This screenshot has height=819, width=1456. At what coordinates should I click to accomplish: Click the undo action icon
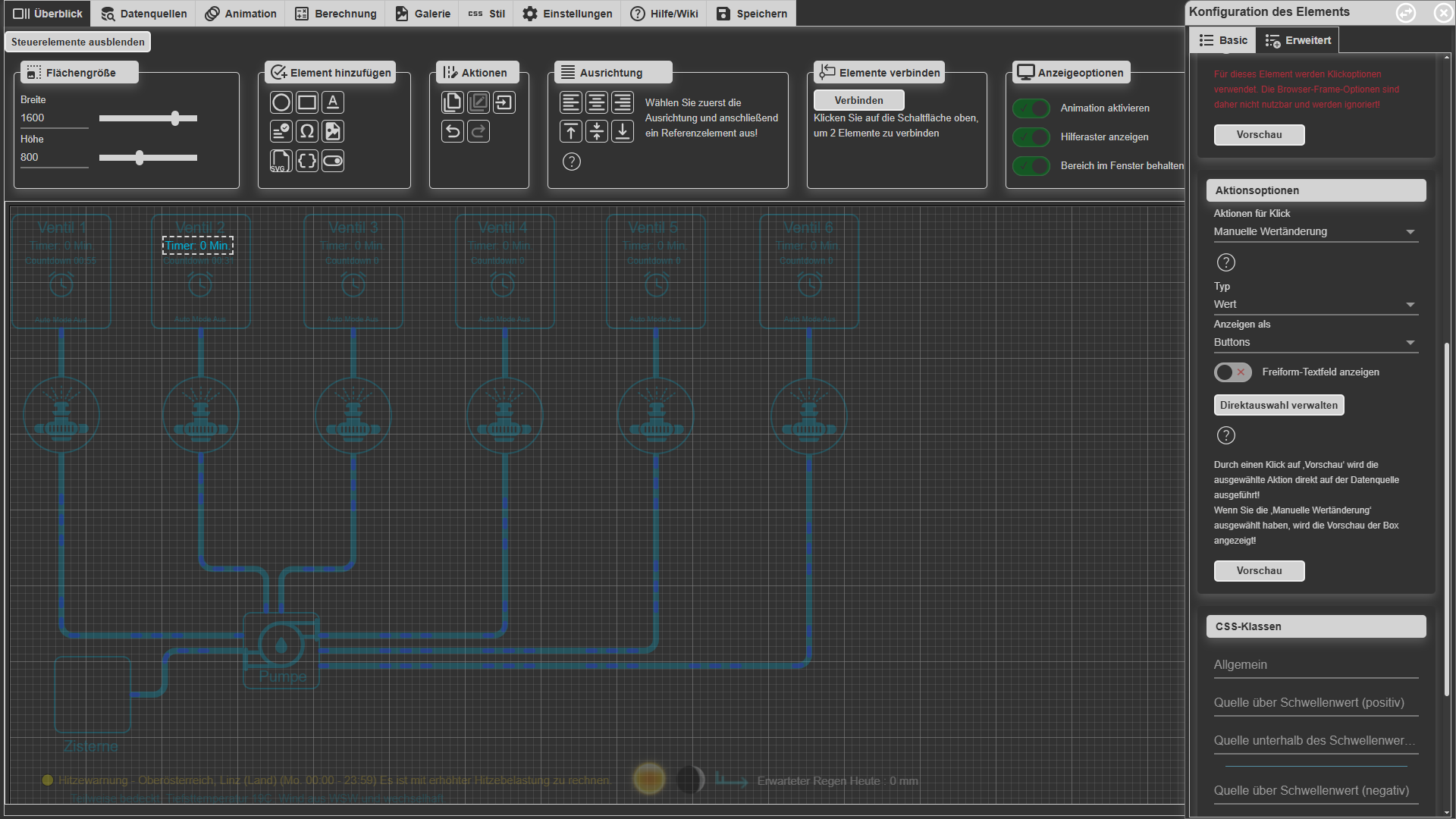453,132
